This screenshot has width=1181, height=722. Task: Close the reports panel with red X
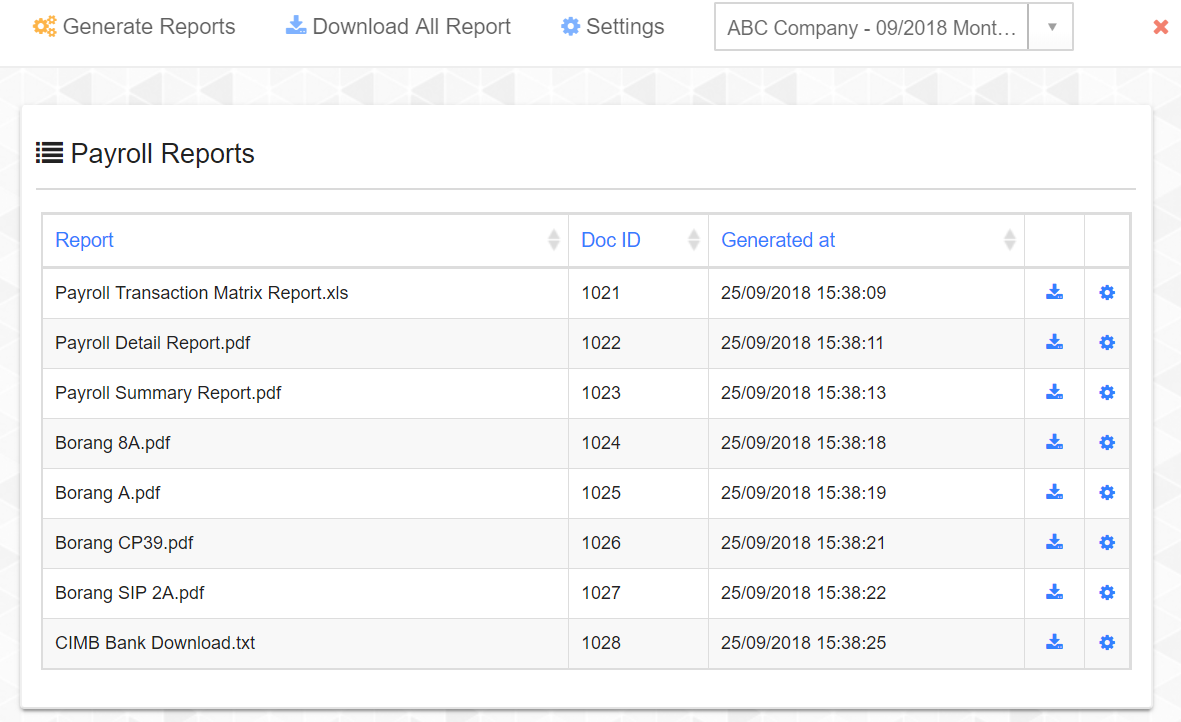[x=1160, y=27]
